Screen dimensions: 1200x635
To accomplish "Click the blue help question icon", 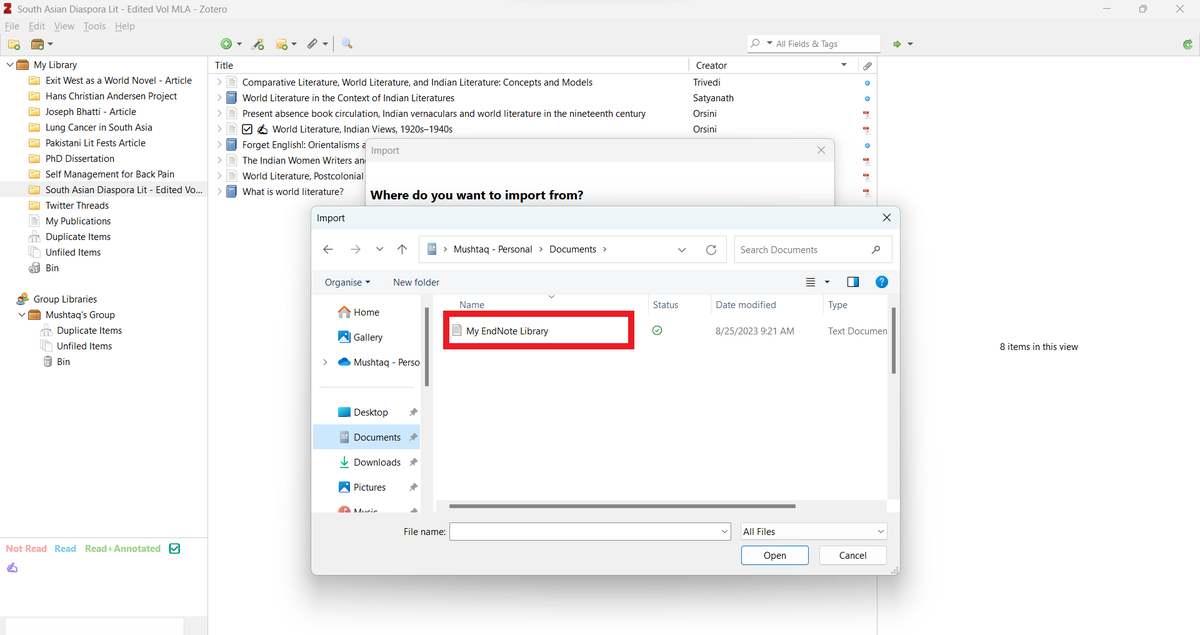I will (881, 283).
